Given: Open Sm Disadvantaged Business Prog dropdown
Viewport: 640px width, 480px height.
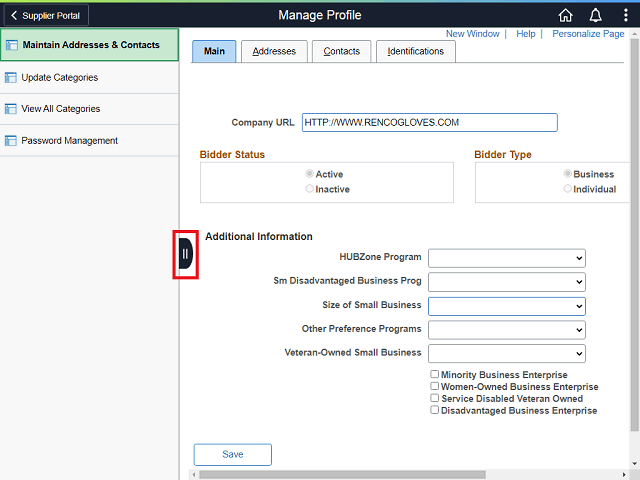Looking at the screenshot, I should coord(507,282).
